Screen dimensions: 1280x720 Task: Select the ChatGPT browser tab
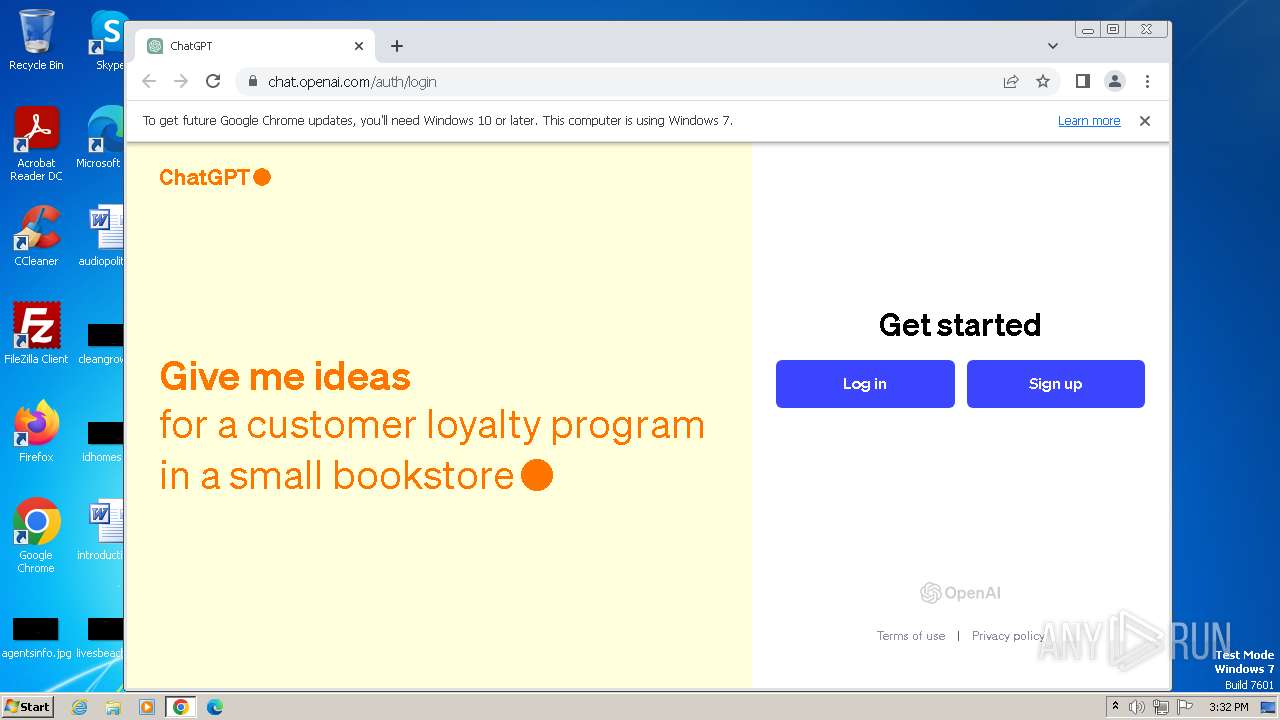point(255,46)
